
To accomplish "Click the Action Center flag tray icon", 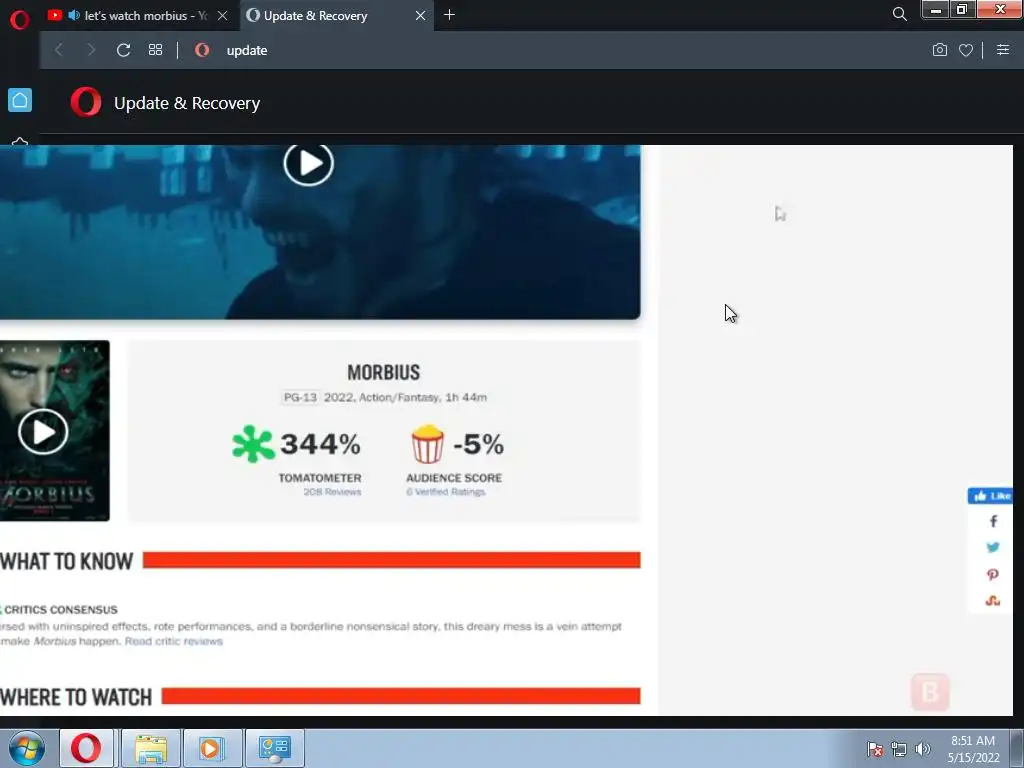I will tap(875, 749).
